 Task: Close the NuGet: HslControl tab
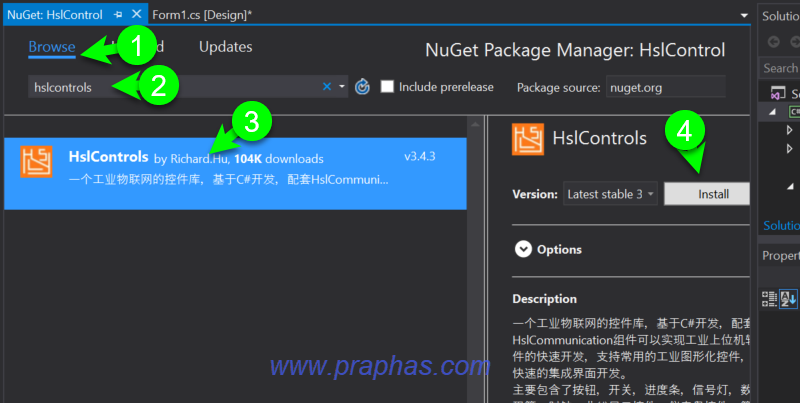(136, 14)
